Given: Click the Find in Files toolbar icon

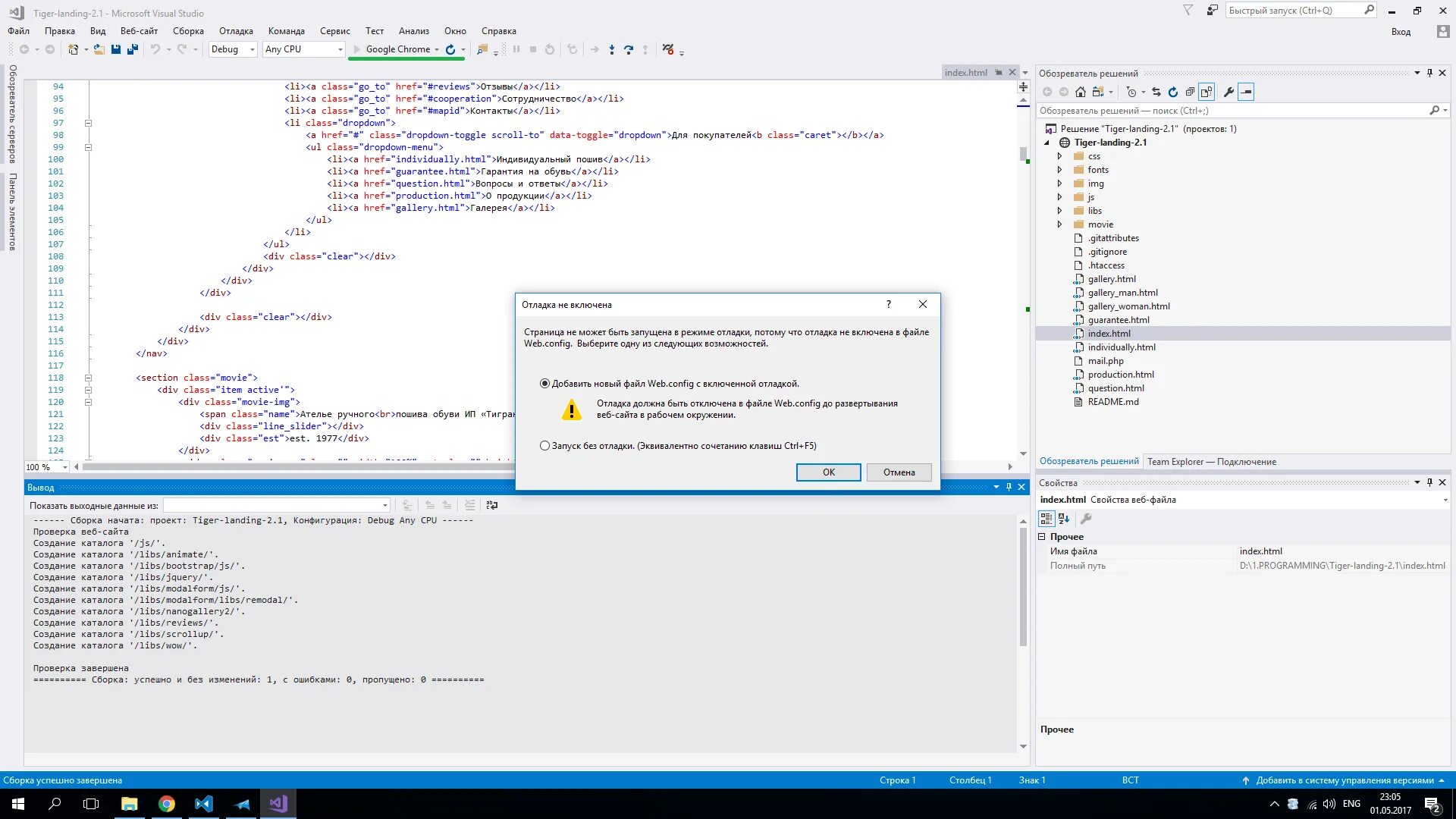Looking at the screenshot, I should (482, 49).
